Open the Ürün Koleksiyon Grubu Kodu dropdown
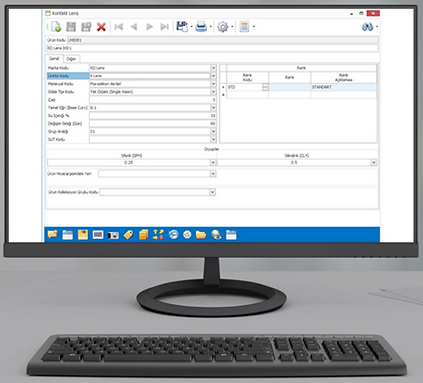Screen dimensions: 423x383 click(x=212, y=192)
